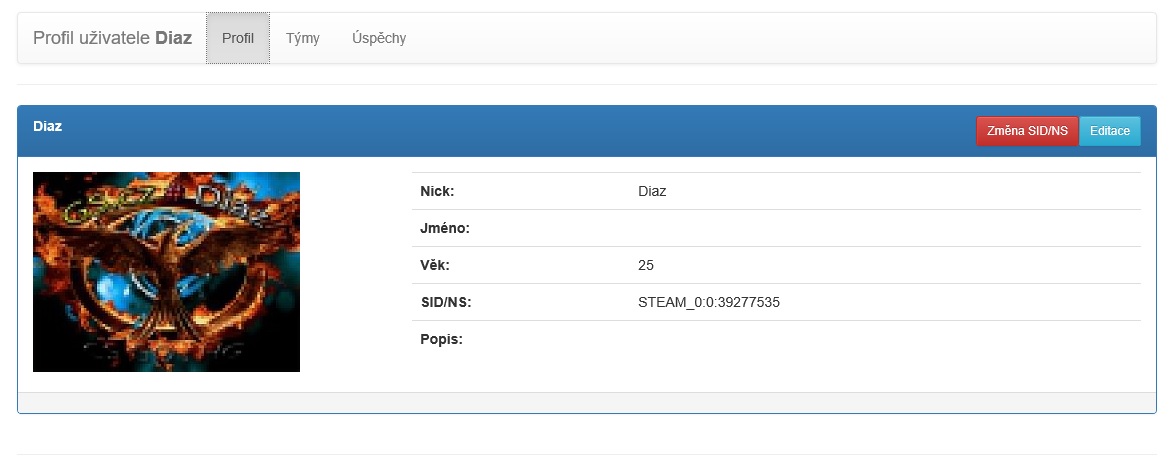This screenshot has height=458, width=1175.
Task: Click the 'Nick:' label
Action: pos(438,191)
